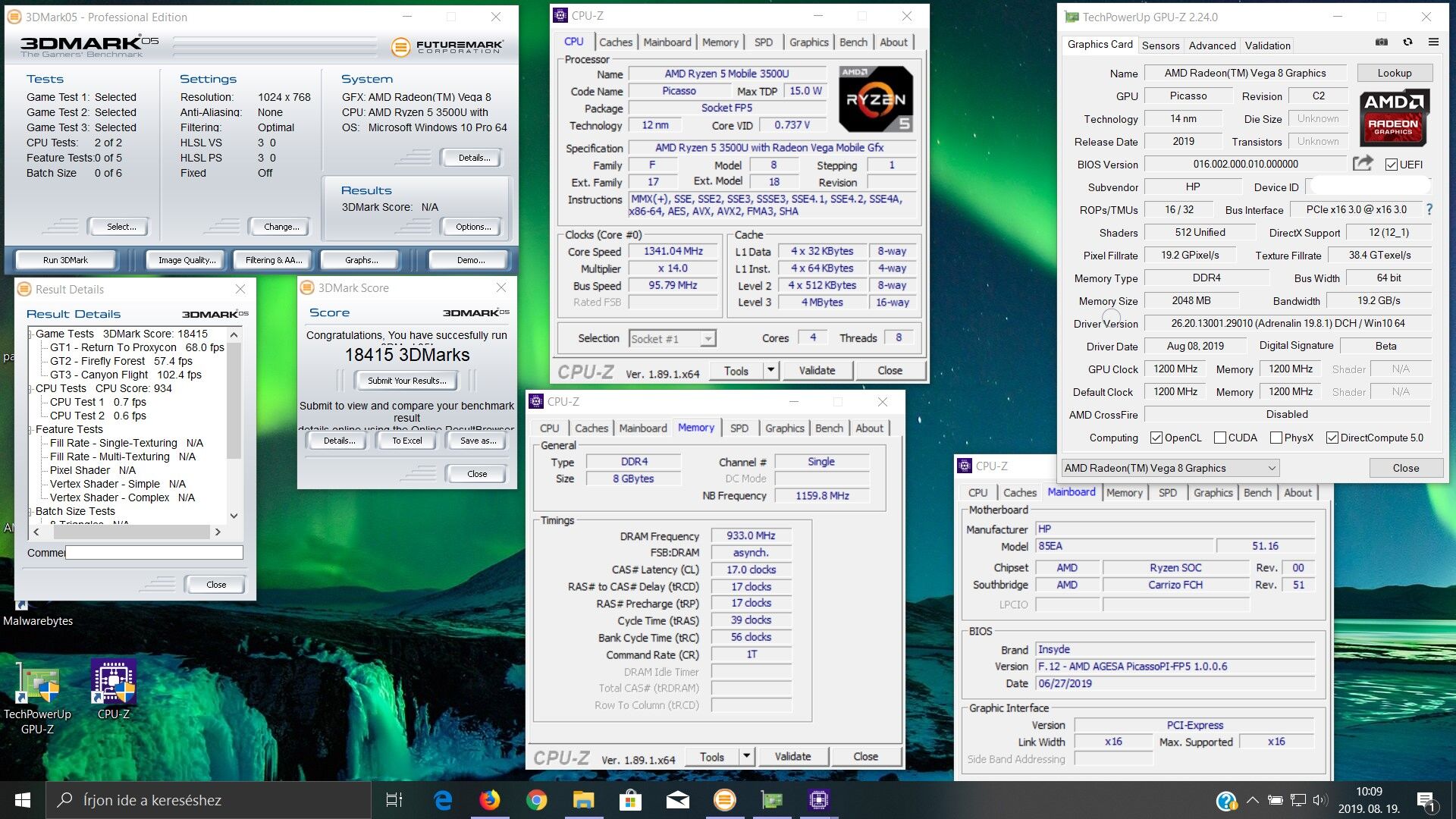Click Image Quality button in 3DMark05
The image size is (1456, 819).
click(187, 260)
